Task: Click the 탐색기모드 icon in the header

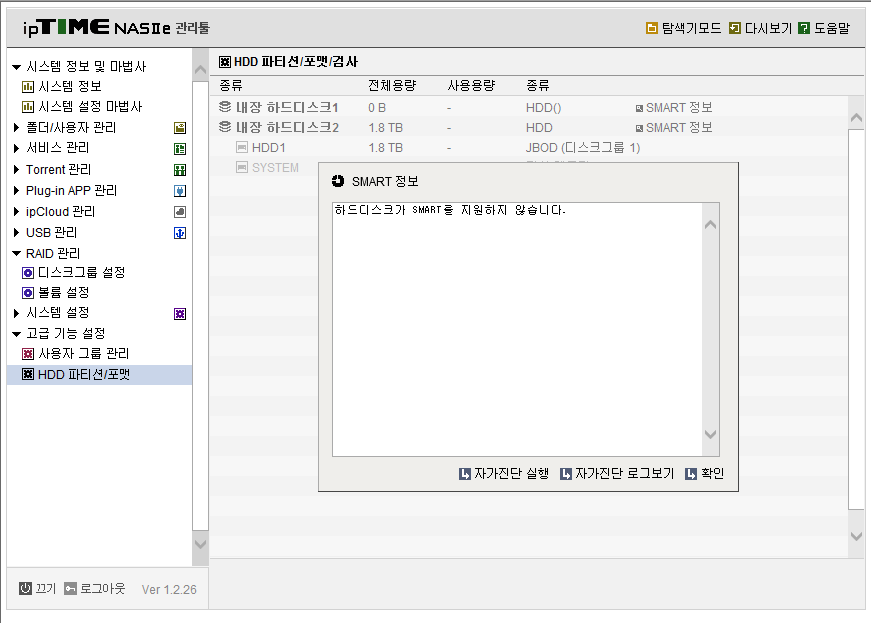Action: click(x=652, y=28)
